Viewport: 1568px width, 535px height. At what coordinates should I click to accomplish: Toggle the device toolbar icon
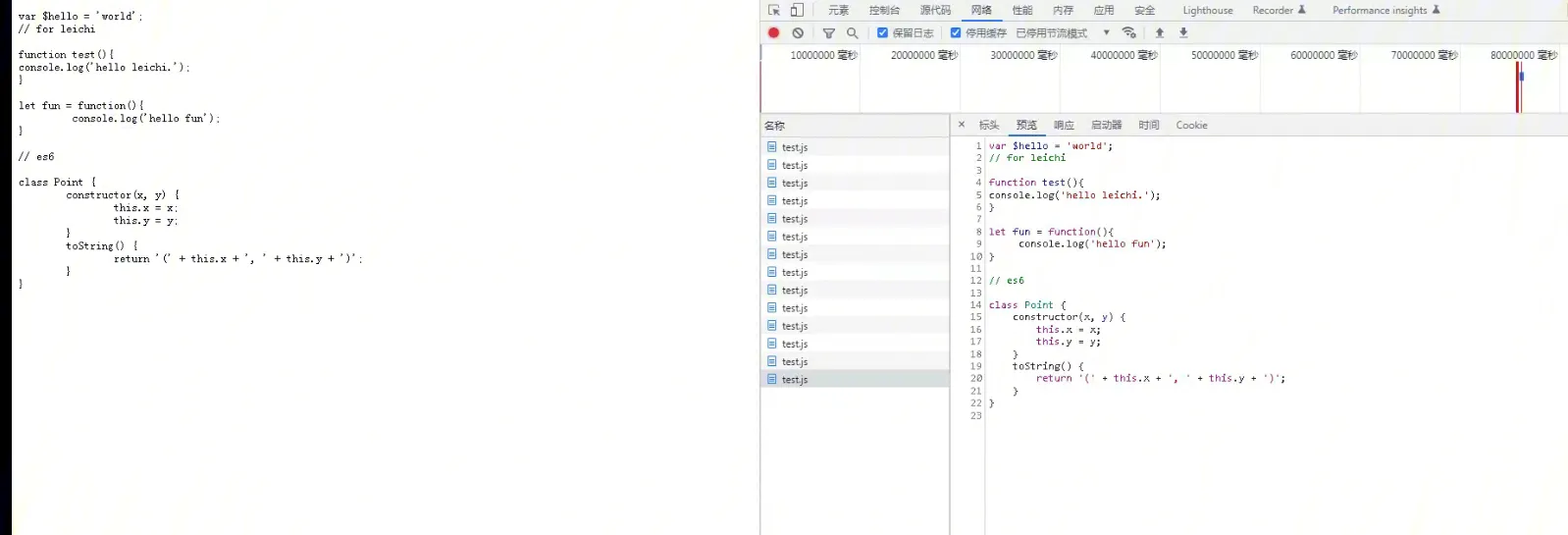point(797,10)
